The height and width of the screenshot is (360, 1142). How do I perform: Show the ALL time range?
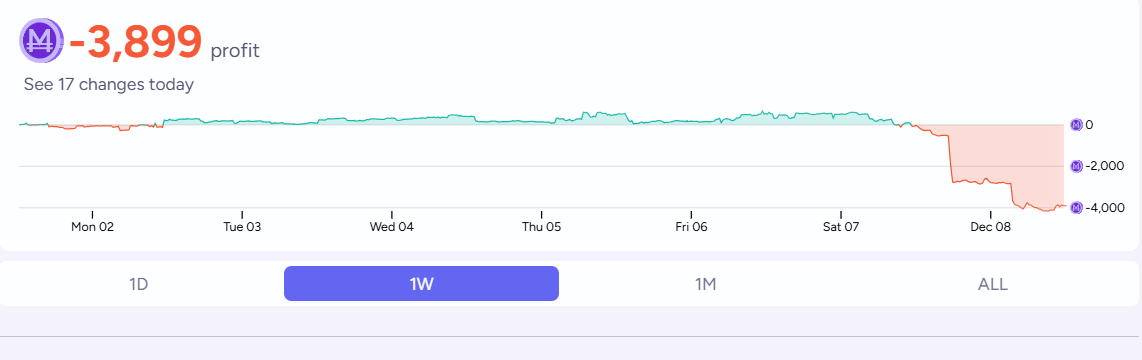coord(993,283)
